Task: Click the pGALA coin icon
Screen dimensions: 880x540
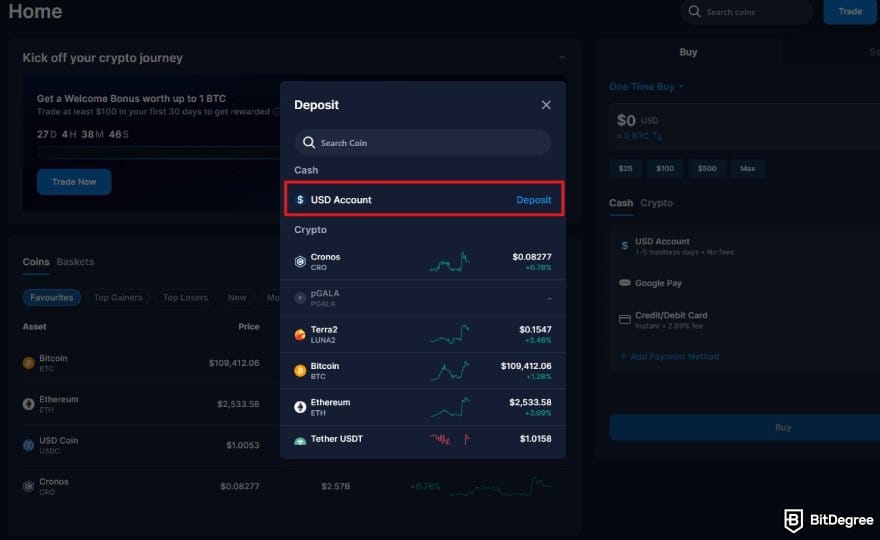Action: coord(300,298)
